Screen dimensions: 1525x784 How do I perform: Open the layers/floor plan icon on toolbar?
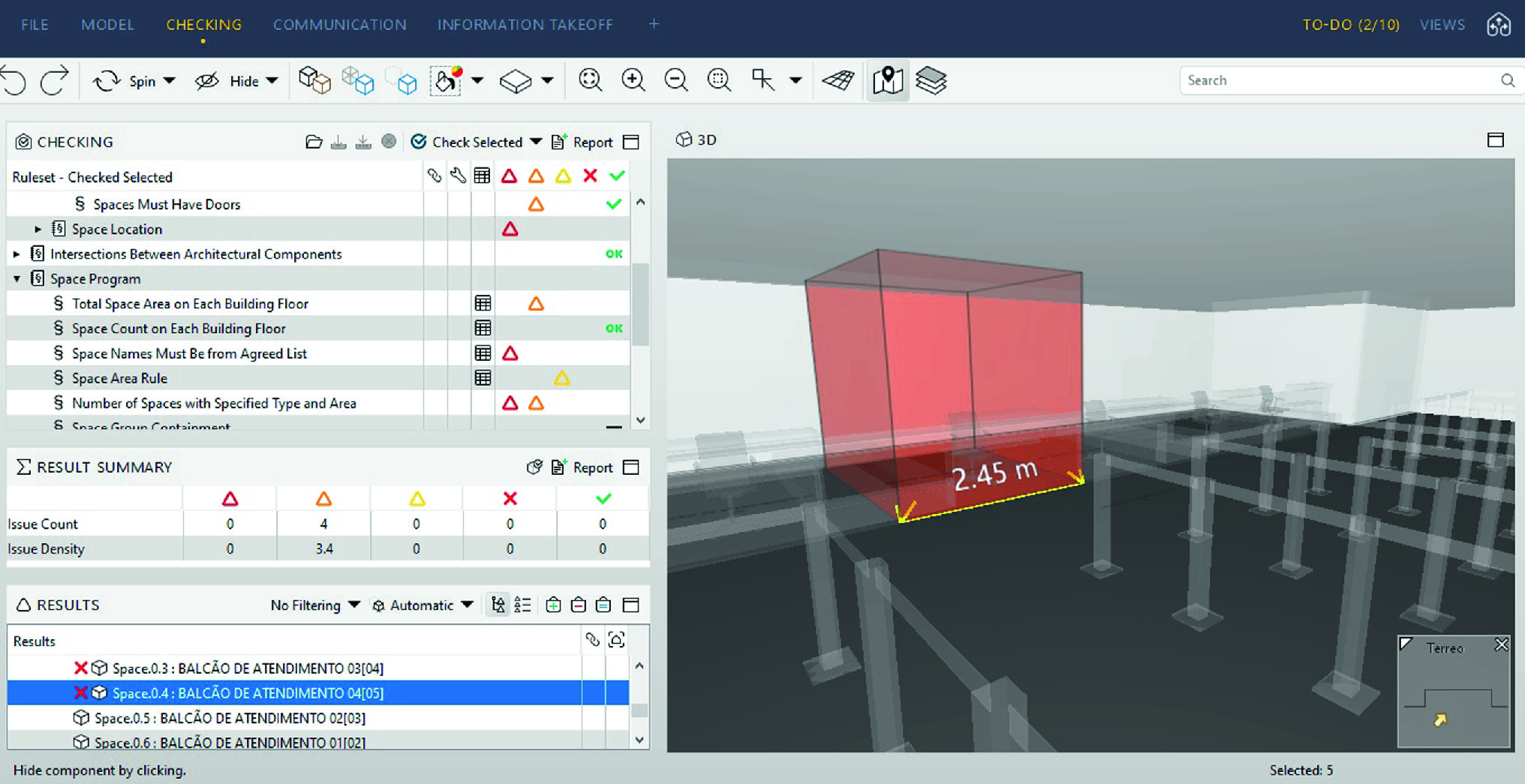(933, 80)
